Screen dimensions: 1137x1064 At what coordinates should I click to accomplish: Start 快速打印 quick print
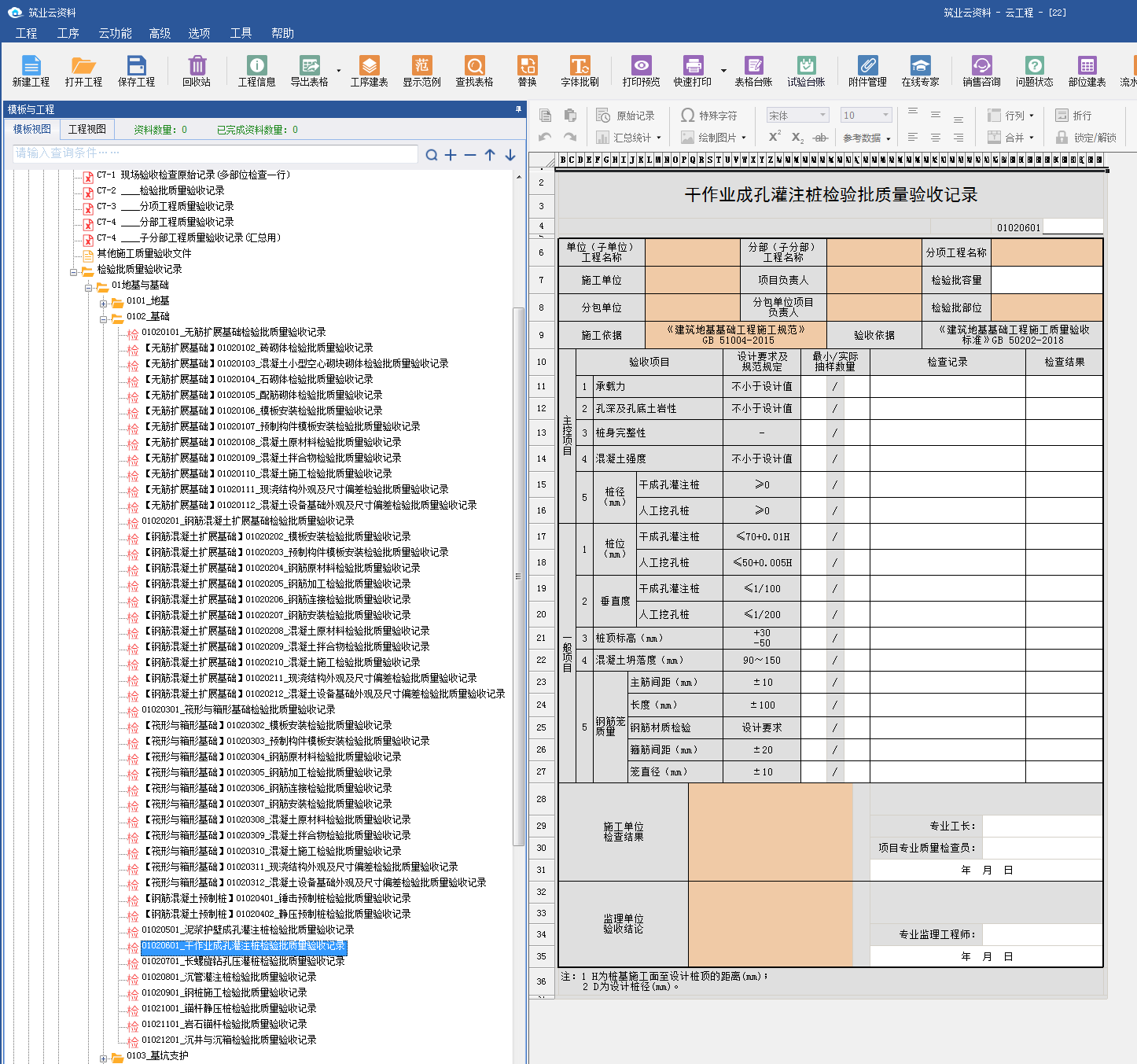(693, 71)
